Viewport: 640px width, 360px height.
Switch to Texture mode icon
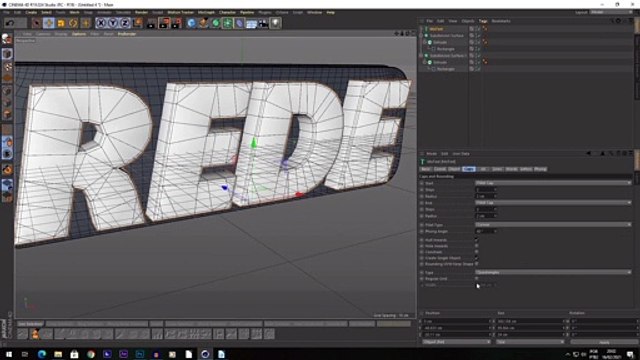[x=7, y=66]
